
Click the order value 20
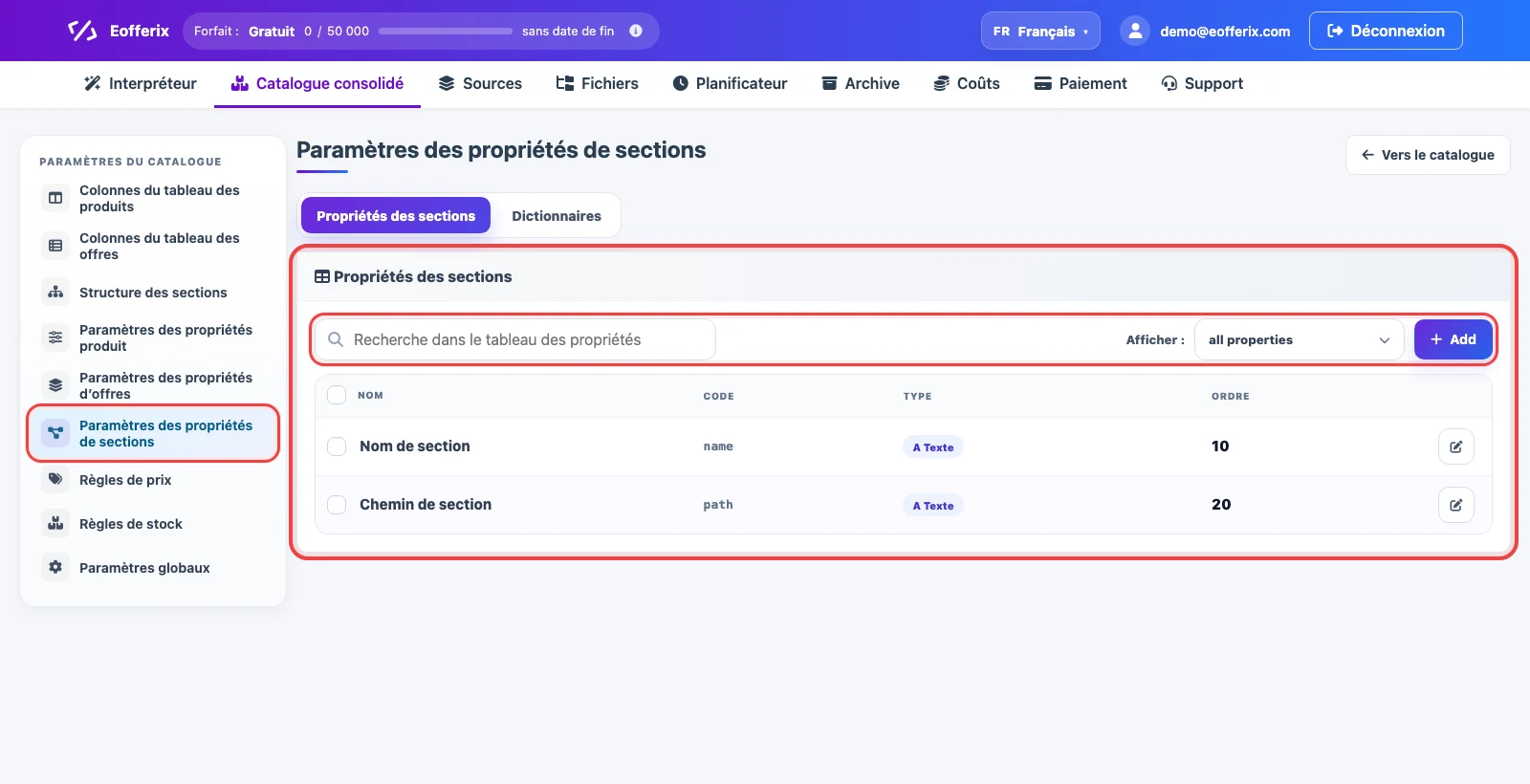[x=1221, y=505]
